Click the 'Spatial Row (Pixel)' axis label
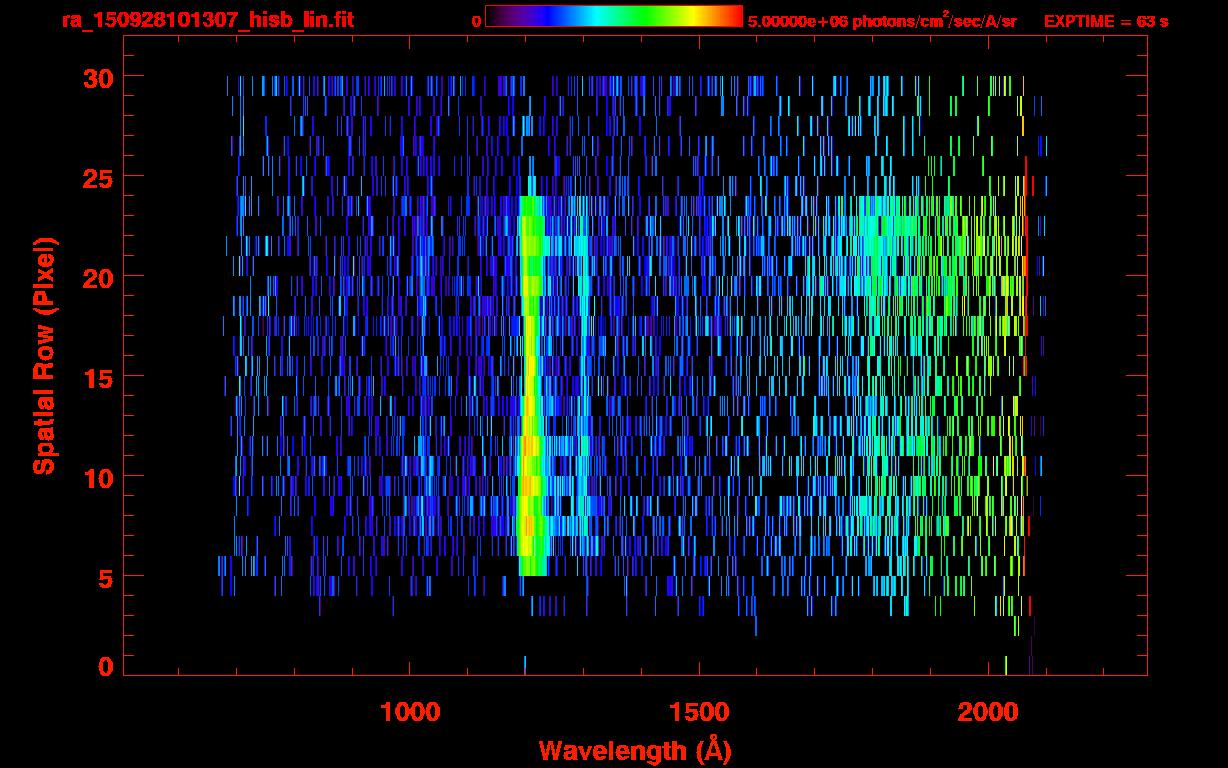The image size is (1228, 768). pos(43,355)
